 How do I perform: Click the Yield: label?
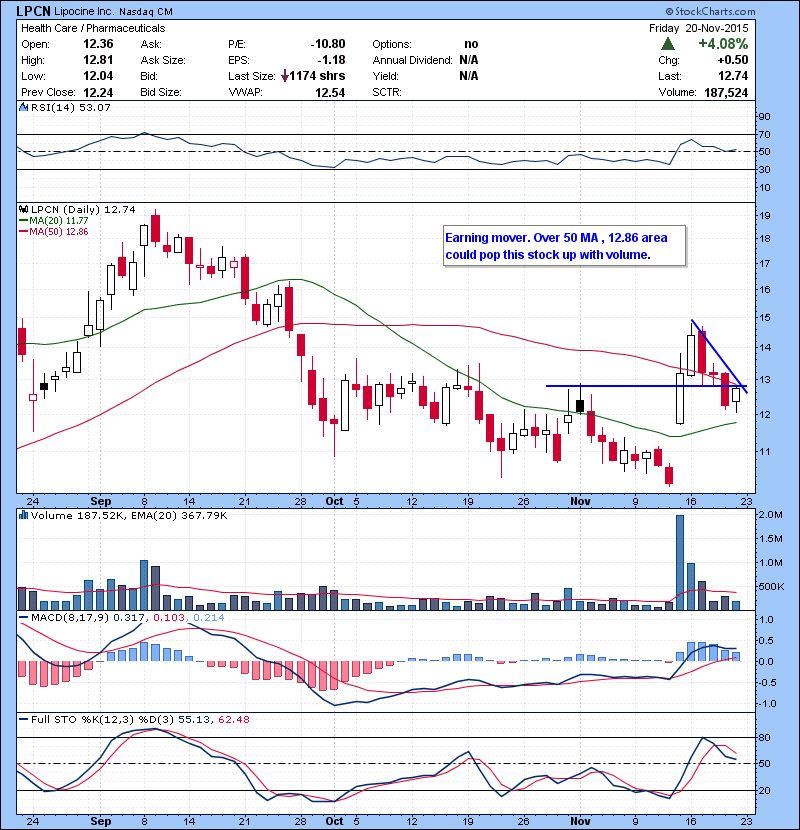pos(385,76)
